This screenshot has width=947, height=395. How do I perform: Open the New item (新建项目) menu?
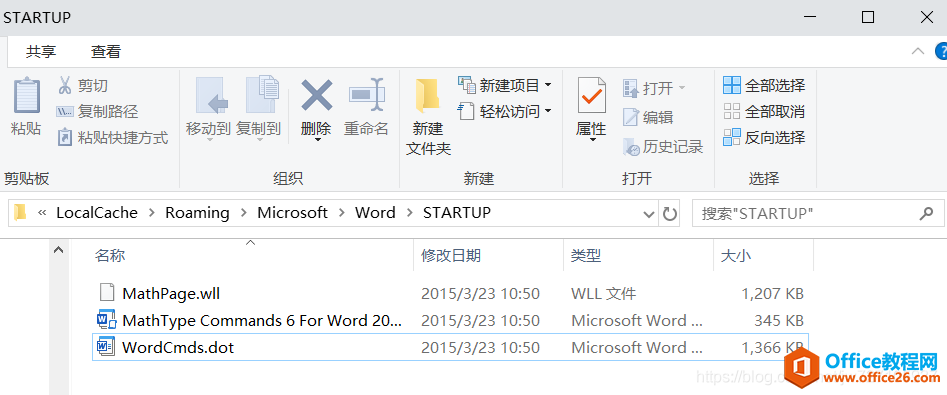click(x=505, y=85)
